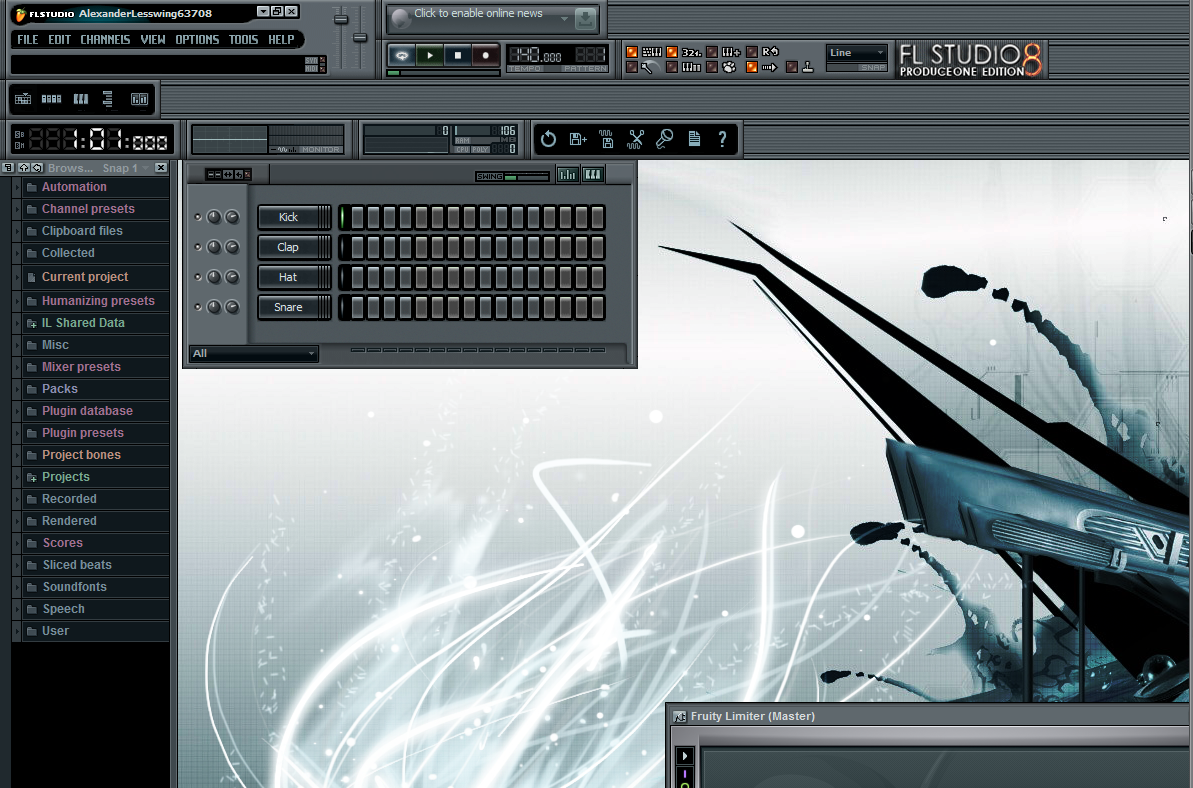
Task: Toggle wait for input paw switch
Action: click(x=712, y=67)
